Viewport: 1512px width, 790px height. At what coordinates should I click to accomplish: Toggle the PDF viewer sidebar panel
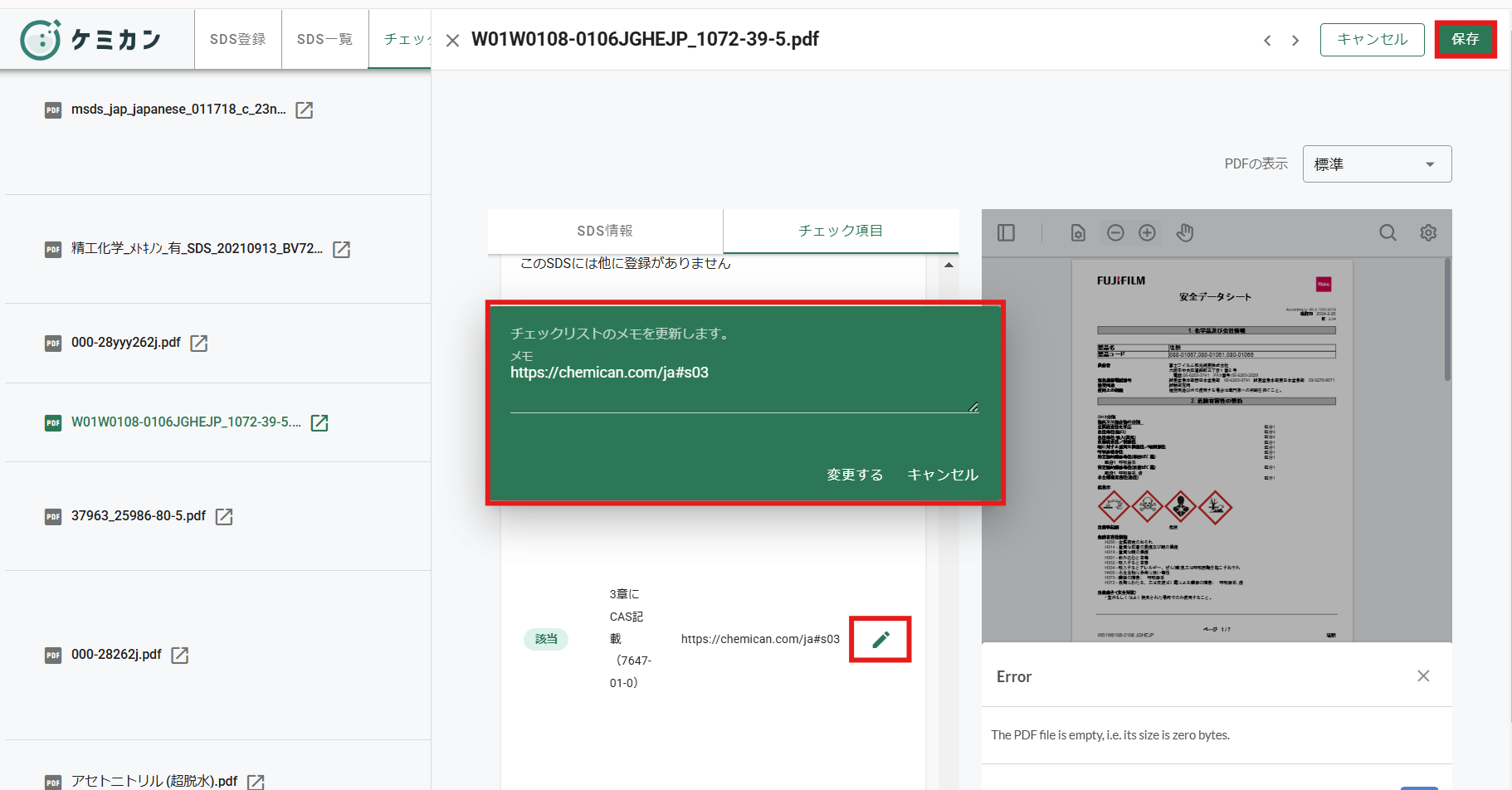coord(1006,233)
